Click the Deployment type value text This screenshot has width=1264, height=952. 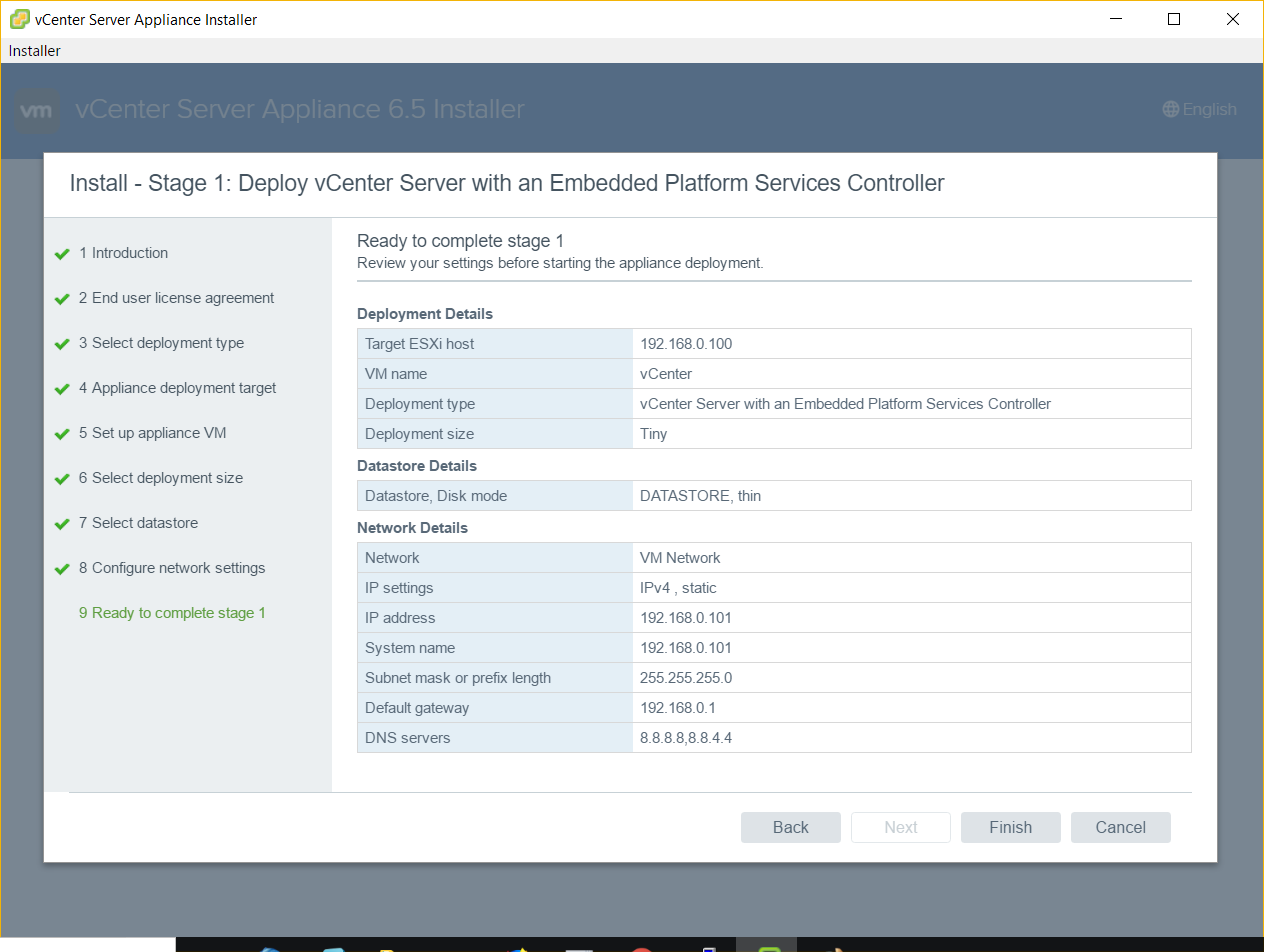point(845,404)
